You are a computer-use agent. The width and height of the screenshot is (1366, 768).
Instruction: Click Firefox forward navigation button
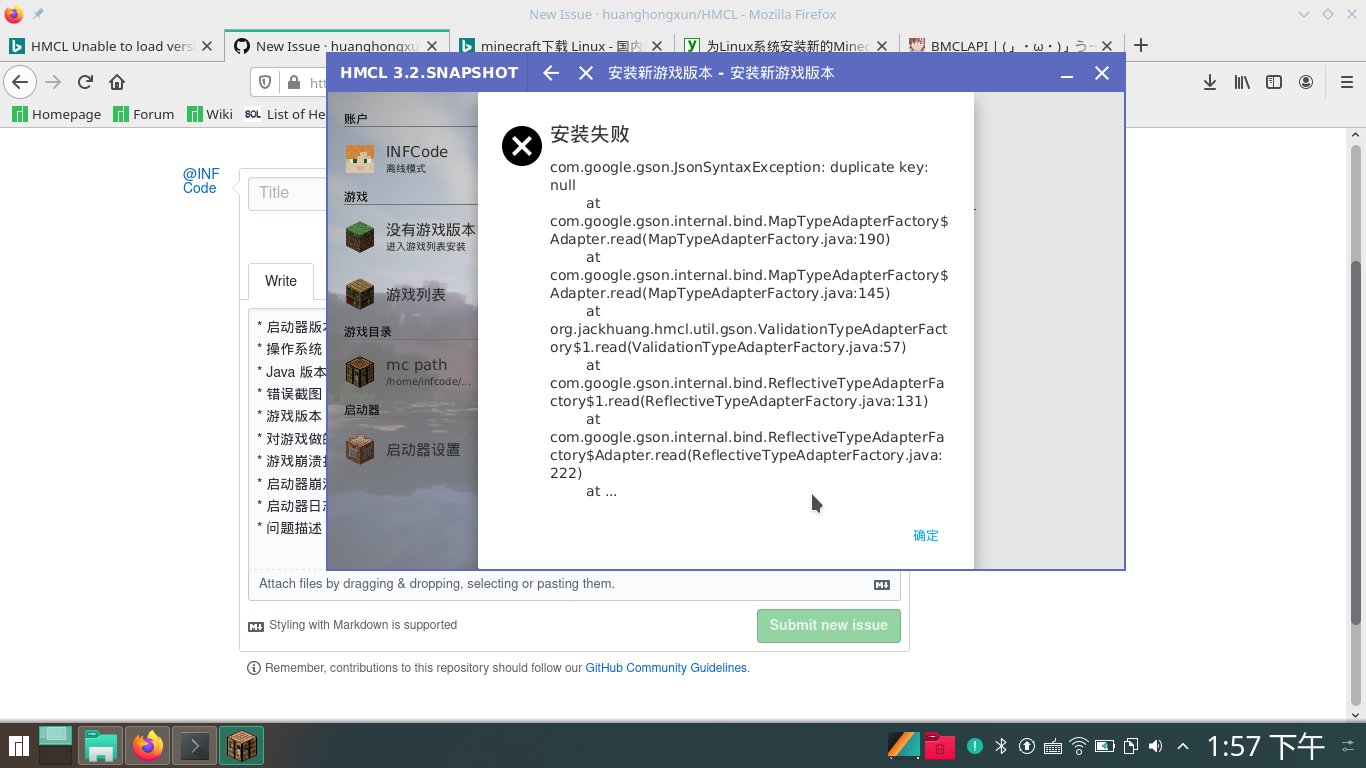coord(53,82)
